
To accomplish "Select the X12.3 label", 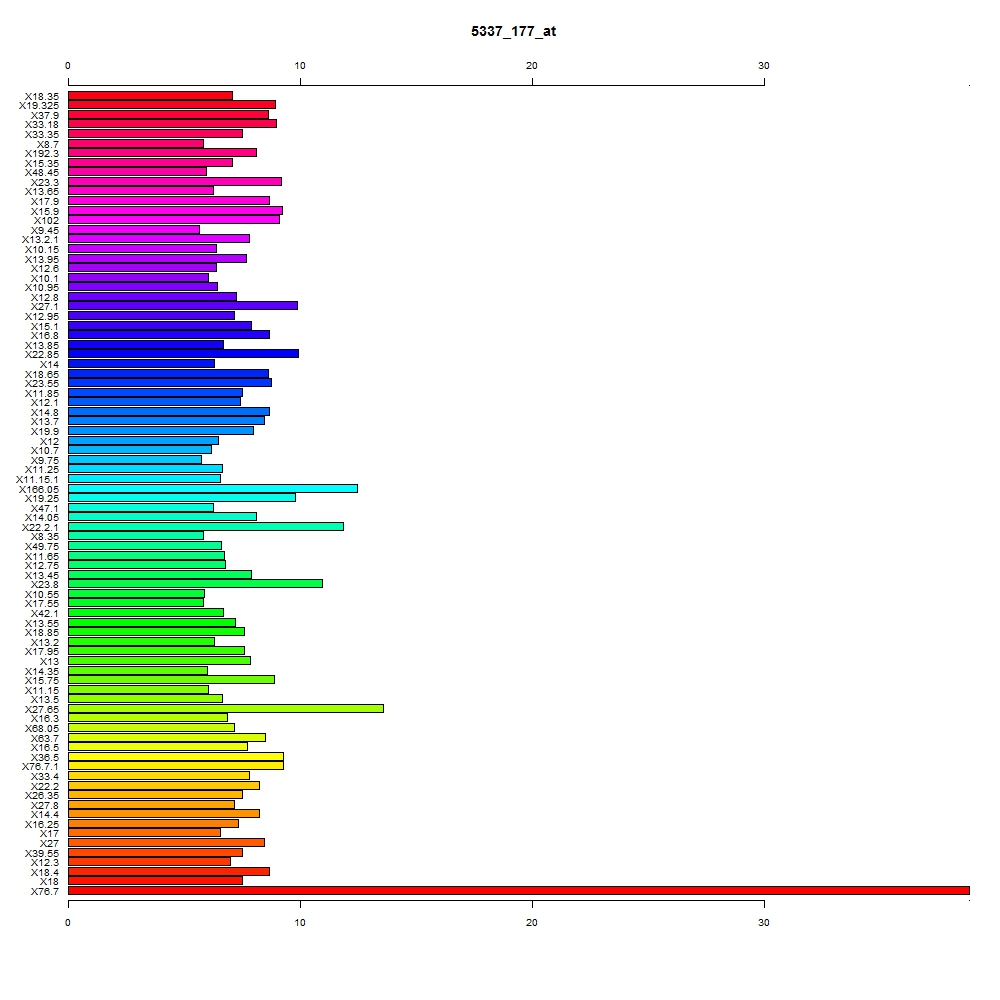I will pos(45,862).
